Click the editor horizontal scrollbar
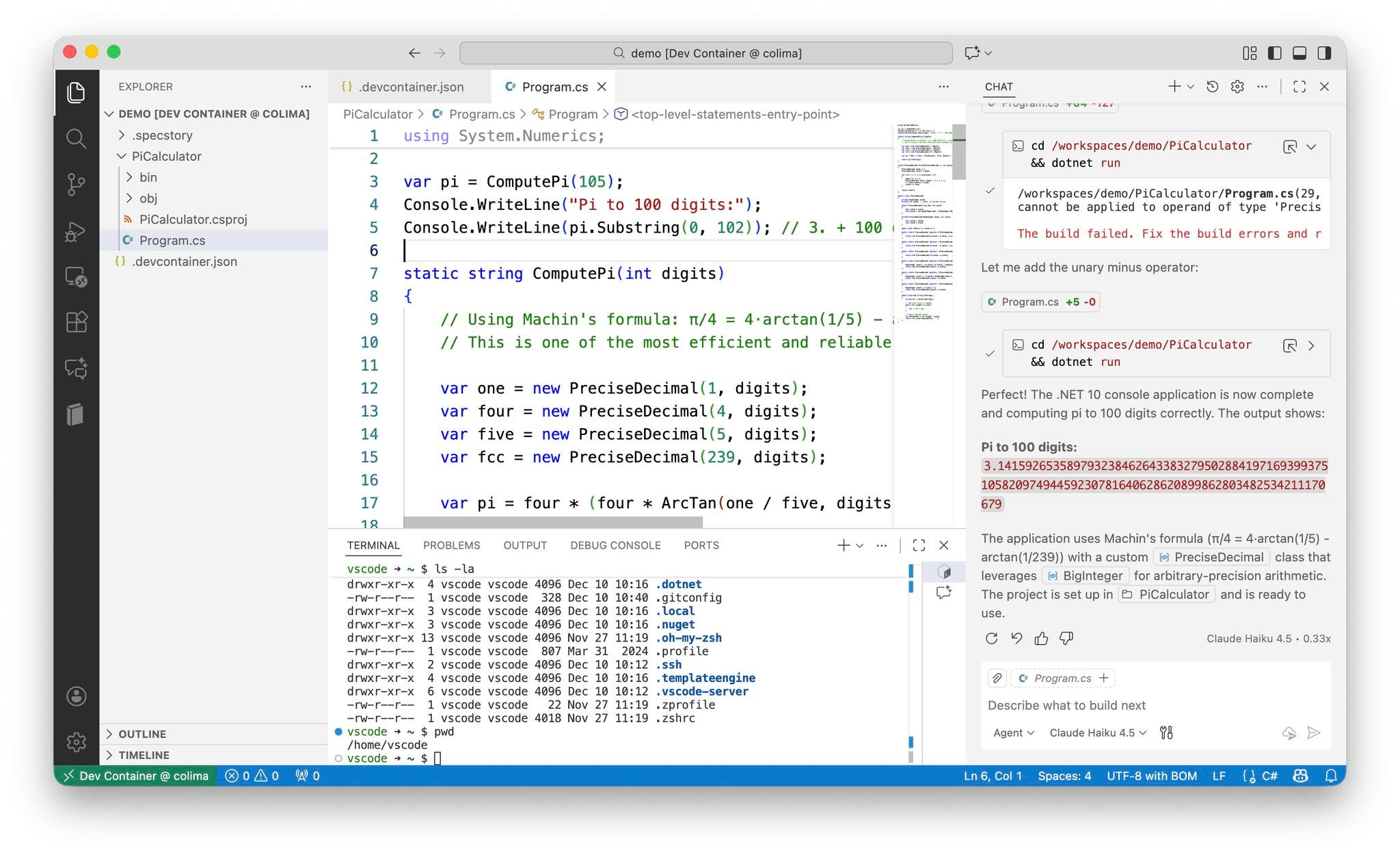 point(552,523)
